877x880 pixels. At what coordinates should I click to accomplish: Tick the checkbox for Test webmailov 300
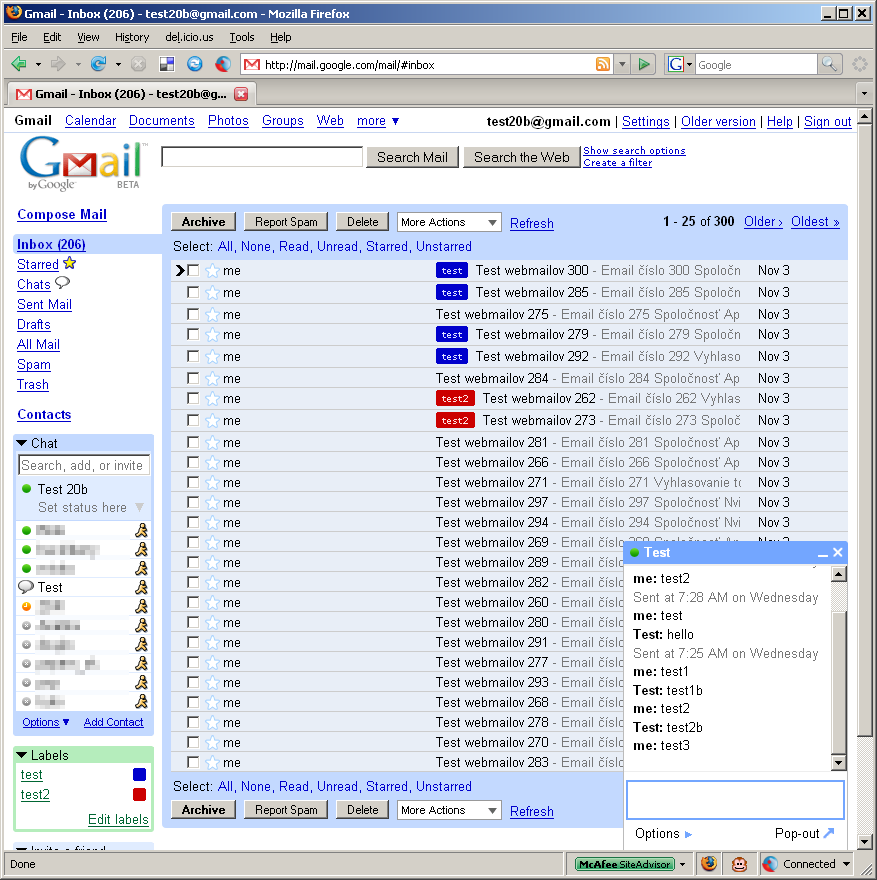point(193,271)
